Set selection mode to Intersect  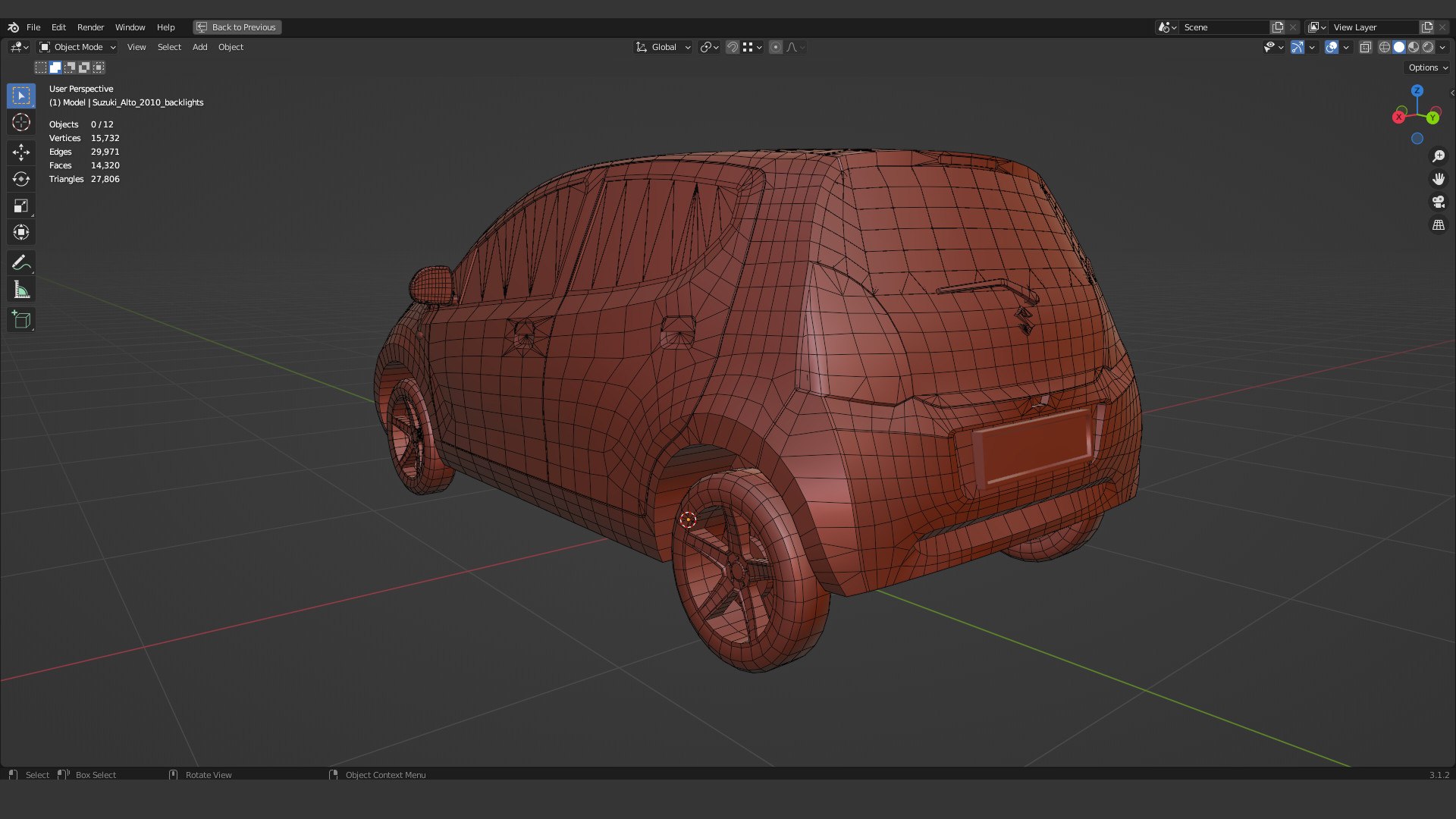tap(99, 67)
